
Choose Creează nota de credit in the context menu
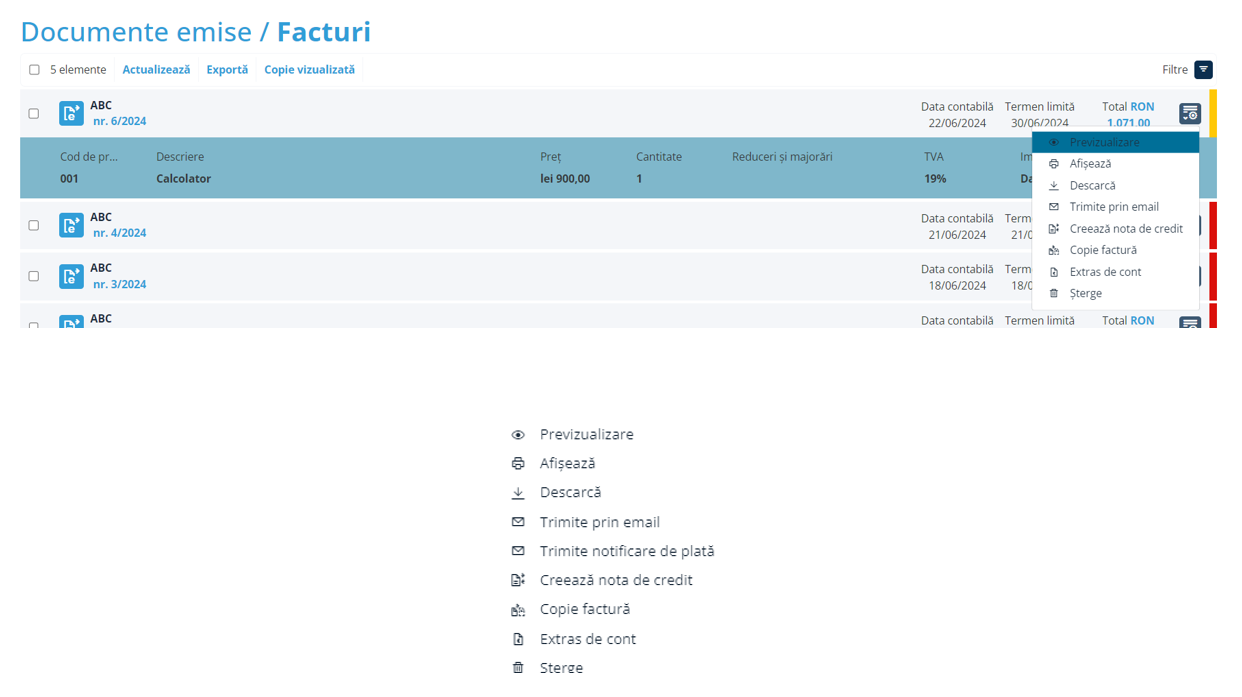point(1125,229)
